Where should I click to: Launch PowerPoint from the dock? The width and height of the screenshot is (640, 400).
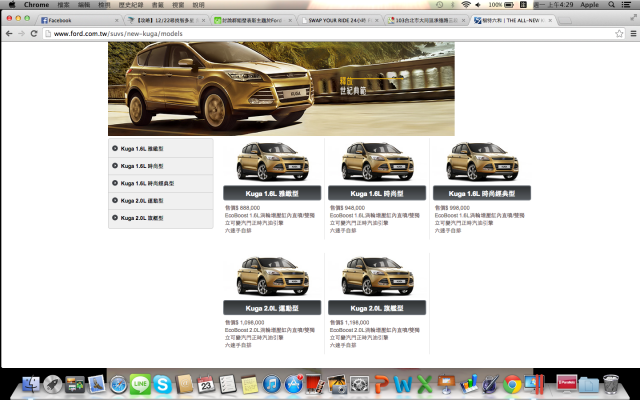pos(381,384)
